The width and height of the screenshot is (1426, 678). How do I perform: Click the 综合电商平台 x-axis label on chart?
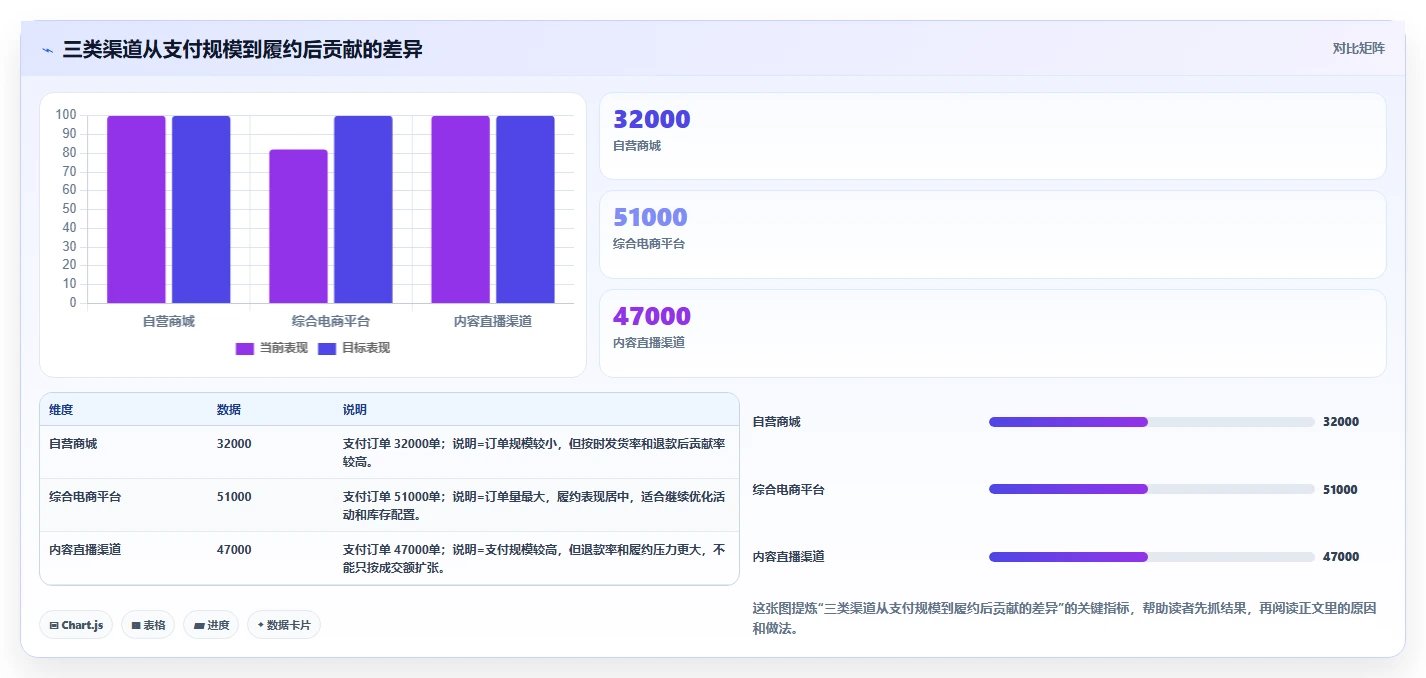331,321
